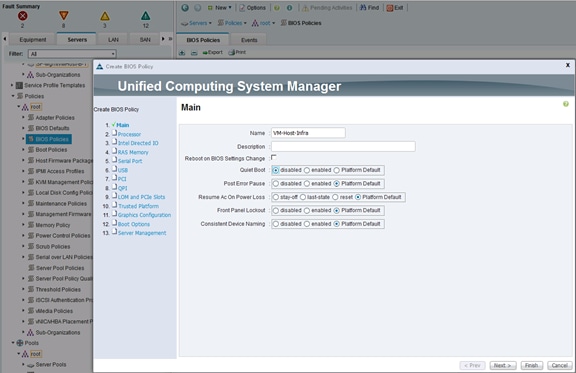This screenshot has height=373, width=576.
Task: Set Quiet Boot to enabled
Action: [x=307, y=170]
